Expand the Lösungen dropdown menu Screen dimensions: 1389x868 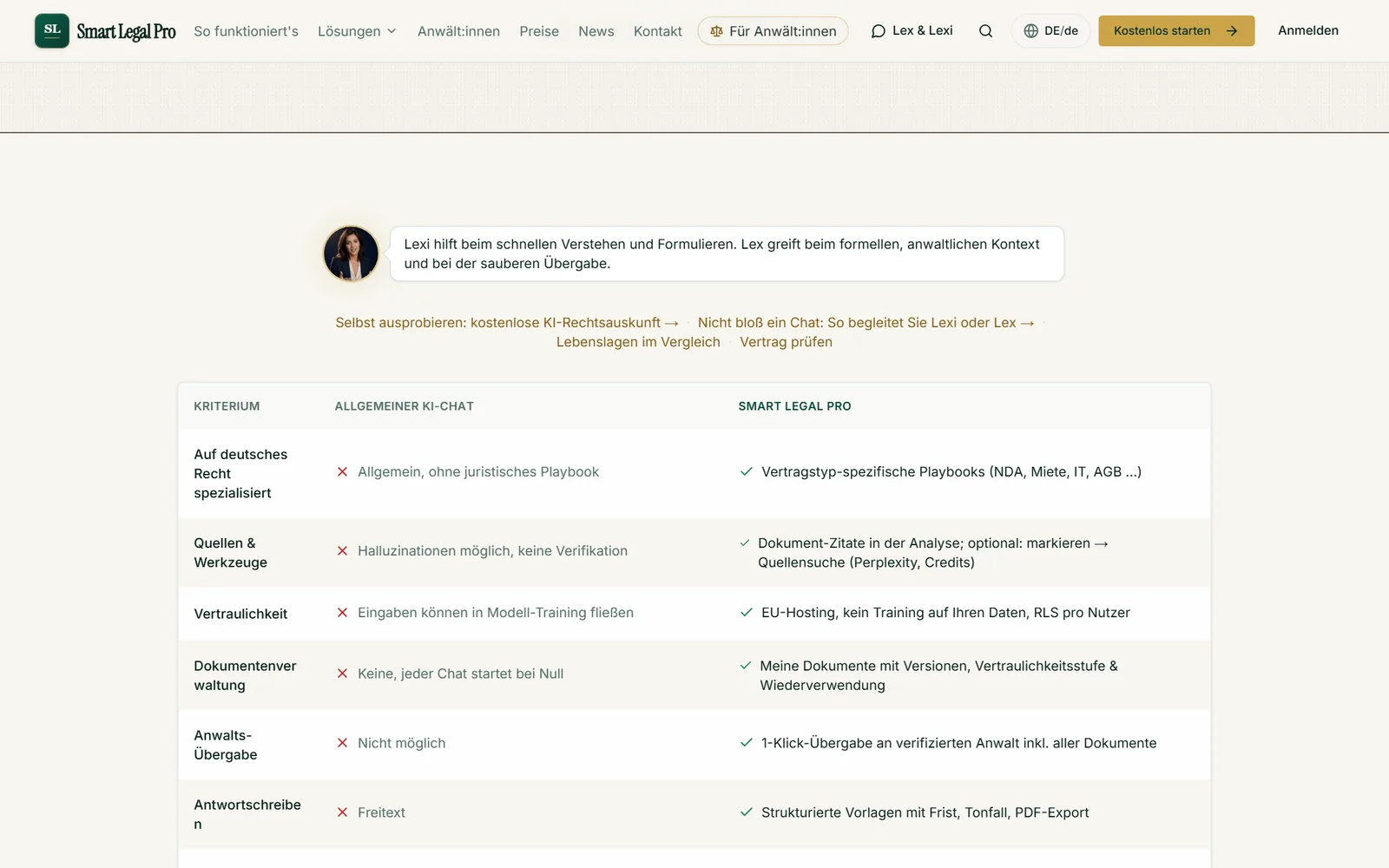pyautogui.click(x=357, y=31)
